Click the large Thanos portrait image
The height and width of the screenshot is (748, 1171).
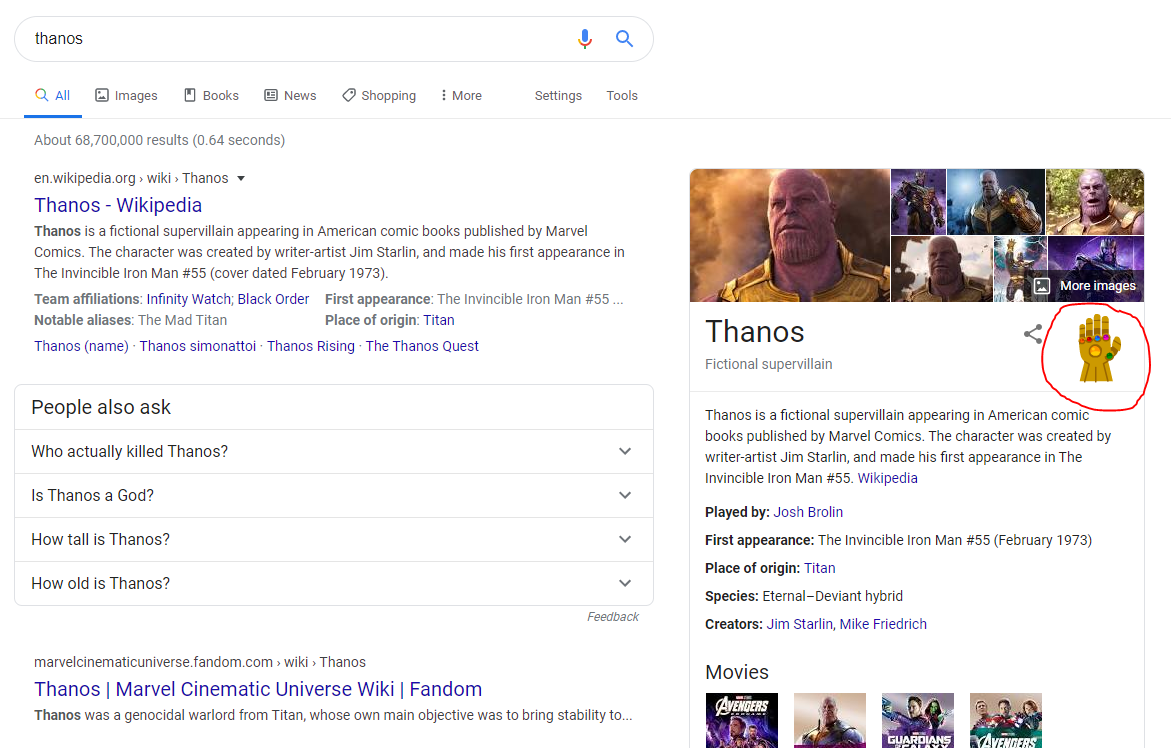(789, 235)
